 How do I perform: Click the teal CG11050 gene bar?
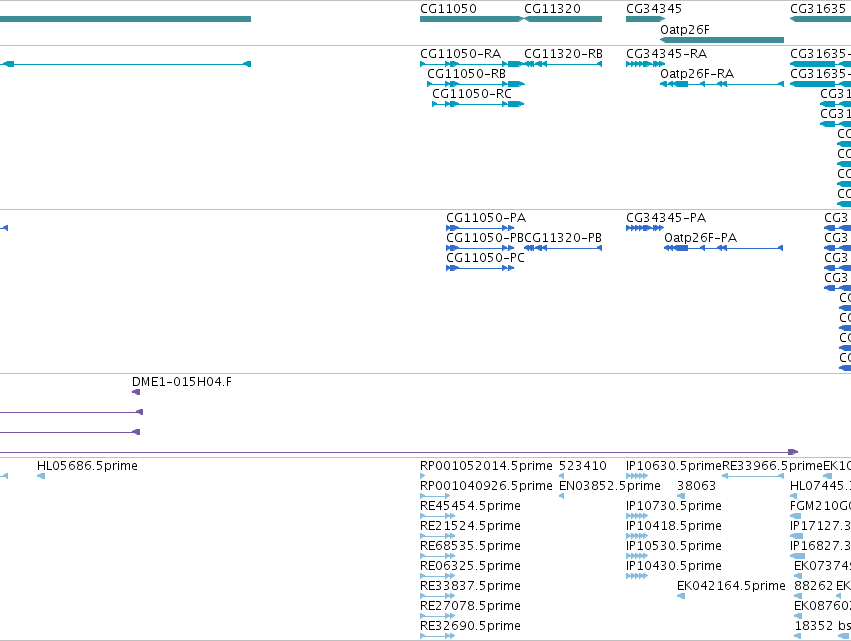click(x=472, y=19)
